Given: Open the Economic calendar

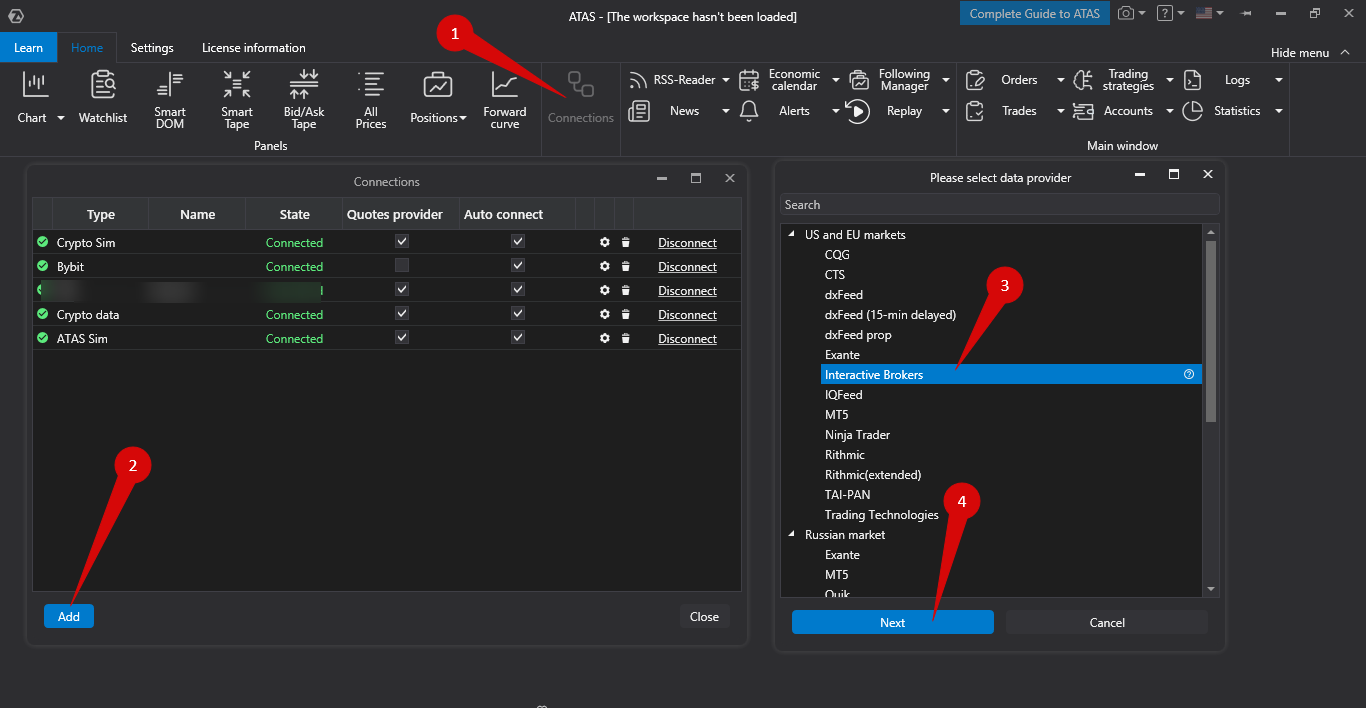Looking at the screenshot, I should 781,80.
